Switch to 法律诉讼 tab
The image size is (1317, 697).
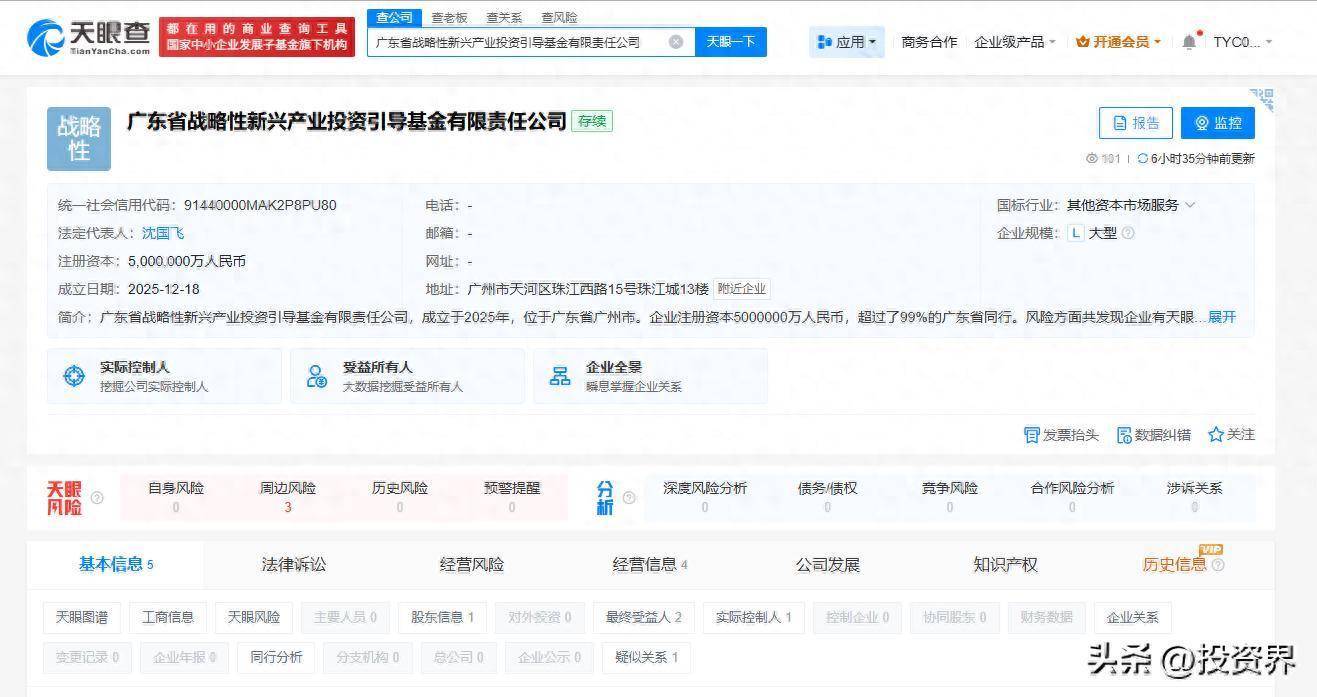click(x=294, y=564)
